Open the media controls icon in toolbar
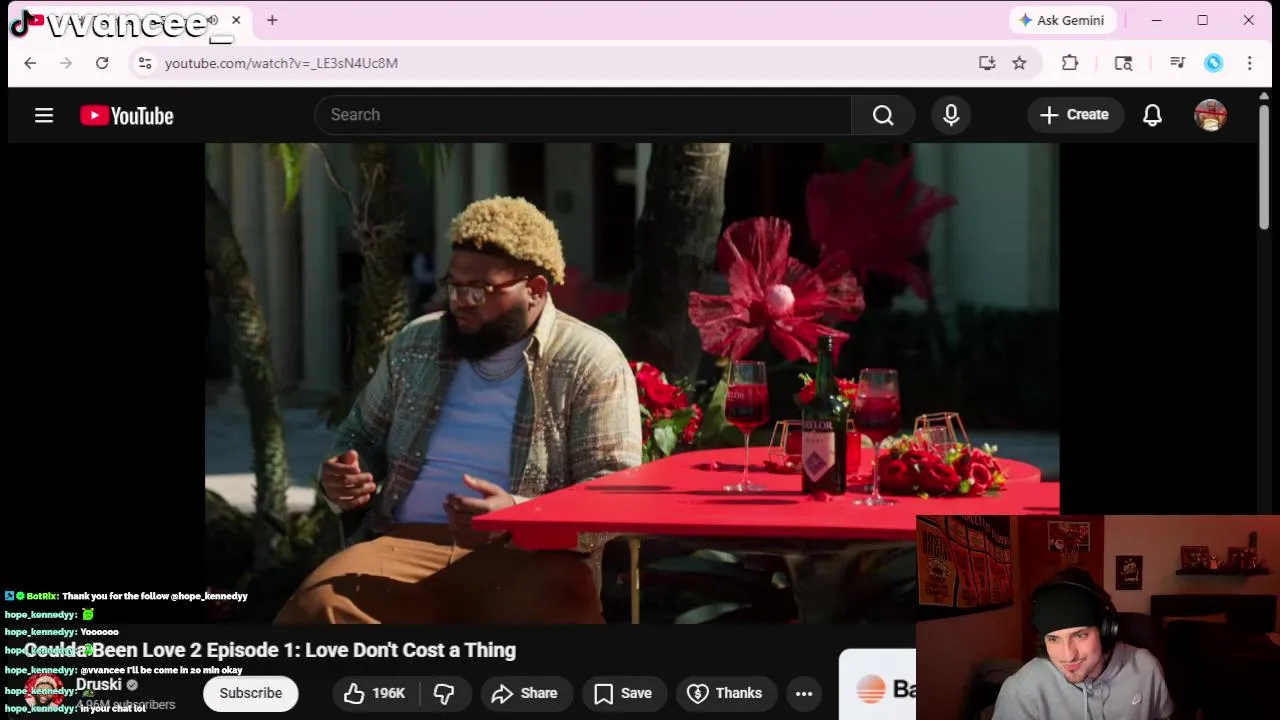The height and width of the screenshot is (720, 1280). pyautogui.click(x=1177, y=63)
